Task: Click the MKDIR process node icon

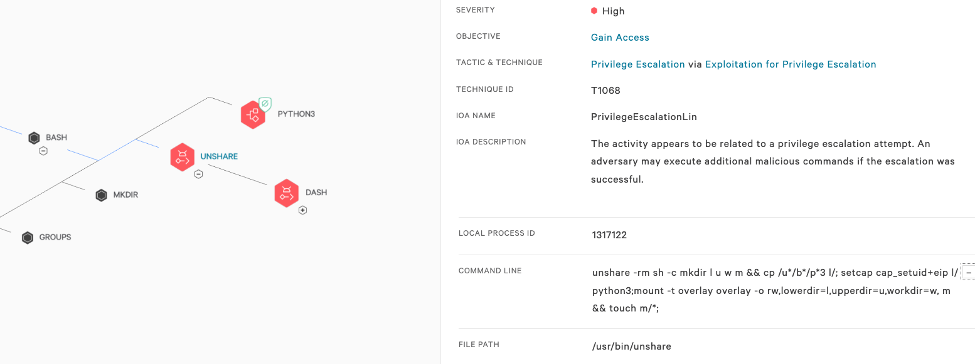Action: 102,195
